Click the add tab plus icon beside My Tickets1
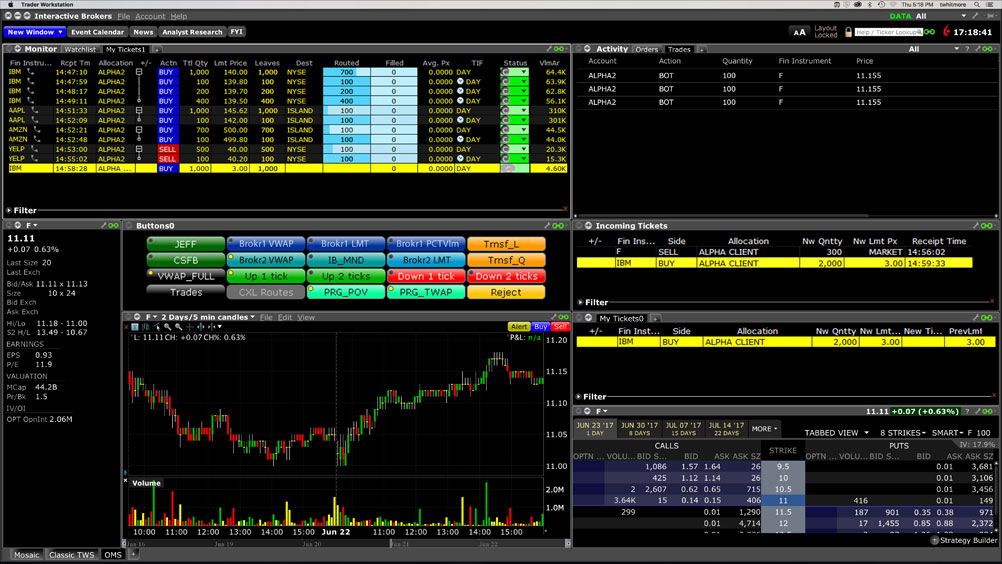This screenshot has height=564, width=1002. pyautogui.click(x=155, y=49)
